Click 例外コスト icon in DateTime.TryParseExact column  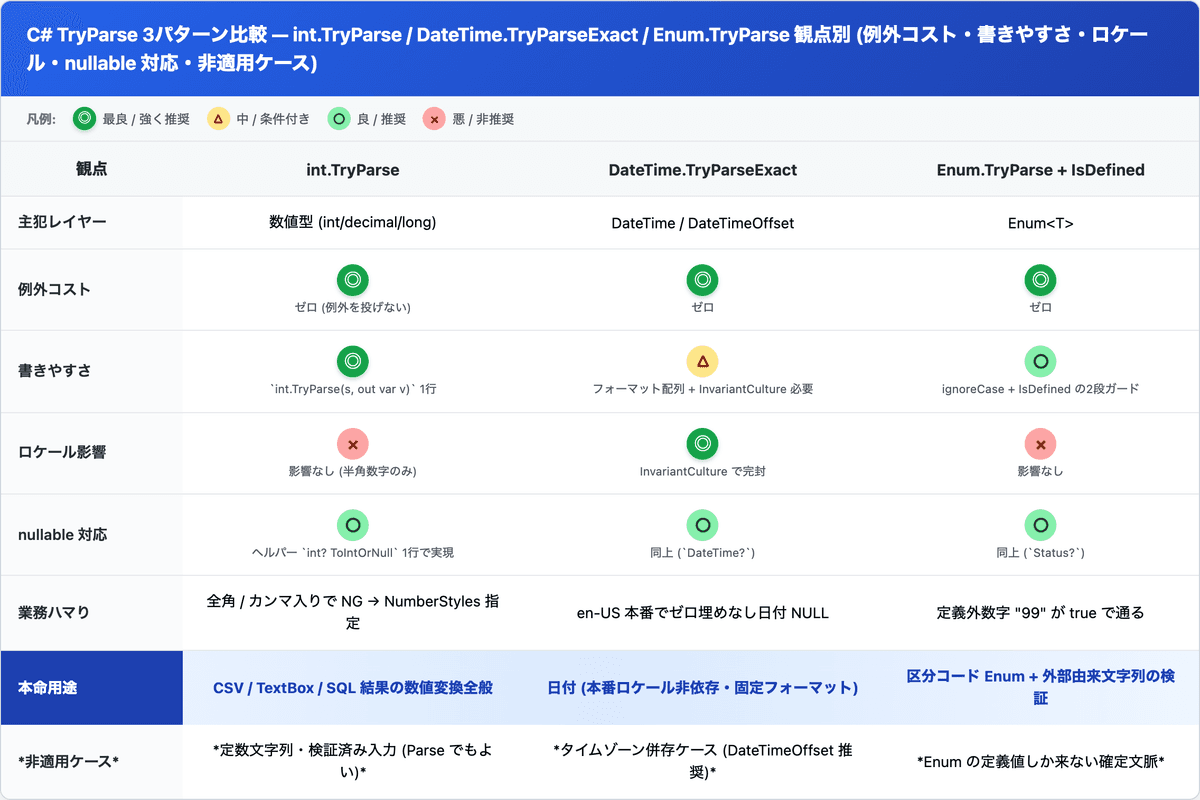click(x=703, y=280)
